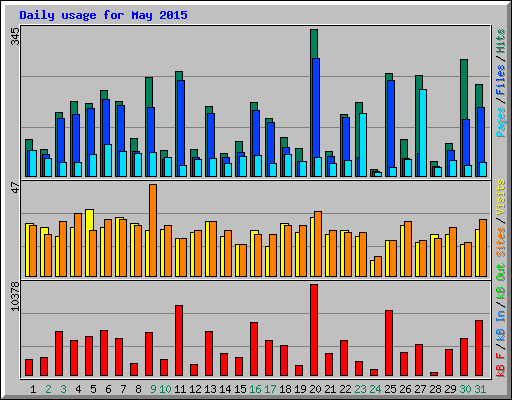The image size is (512, 400).
Task: Click the 'kB F' legend label
Action: coord(500,364)
